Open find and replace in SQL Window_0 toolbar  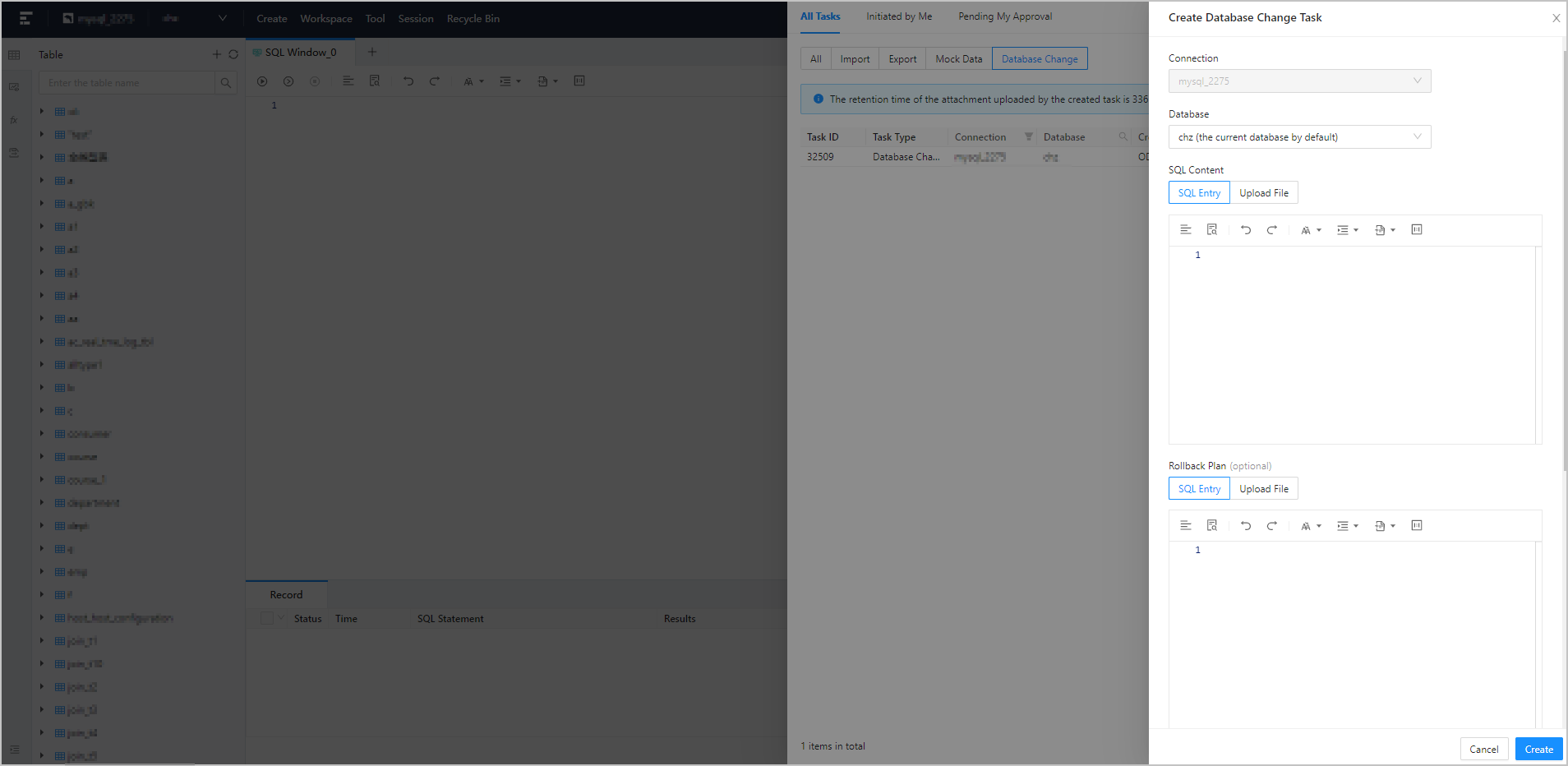coord(375,81)
